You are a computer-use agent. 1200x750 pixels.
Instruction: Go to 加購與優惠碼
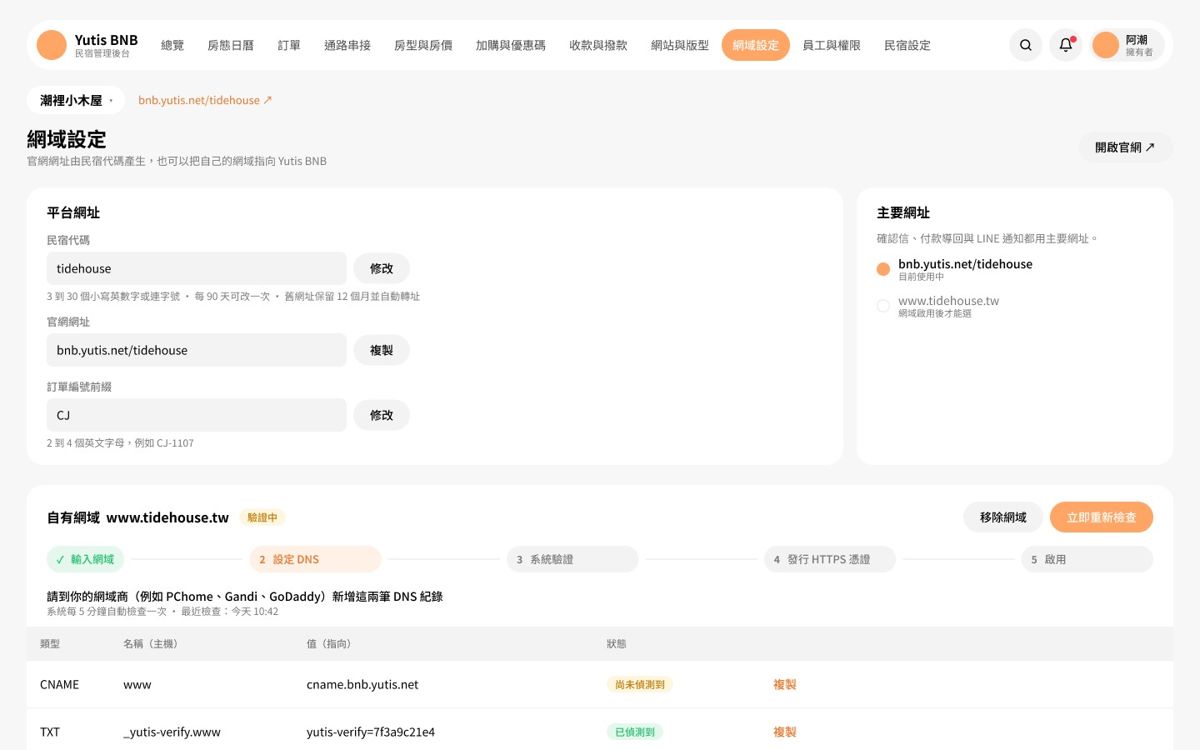pyautogui.click(x=511, y=45)
